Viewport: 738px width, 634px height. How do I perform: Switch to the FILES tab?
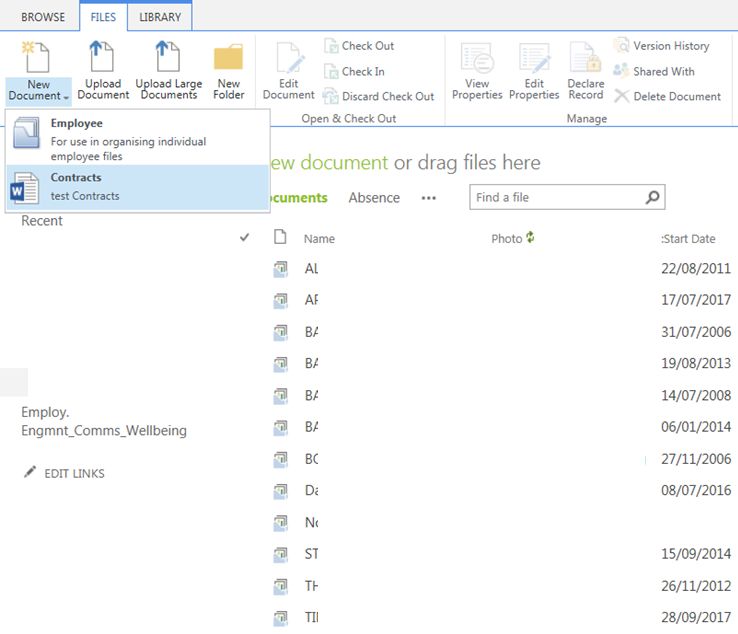click(x=103, y=17)
